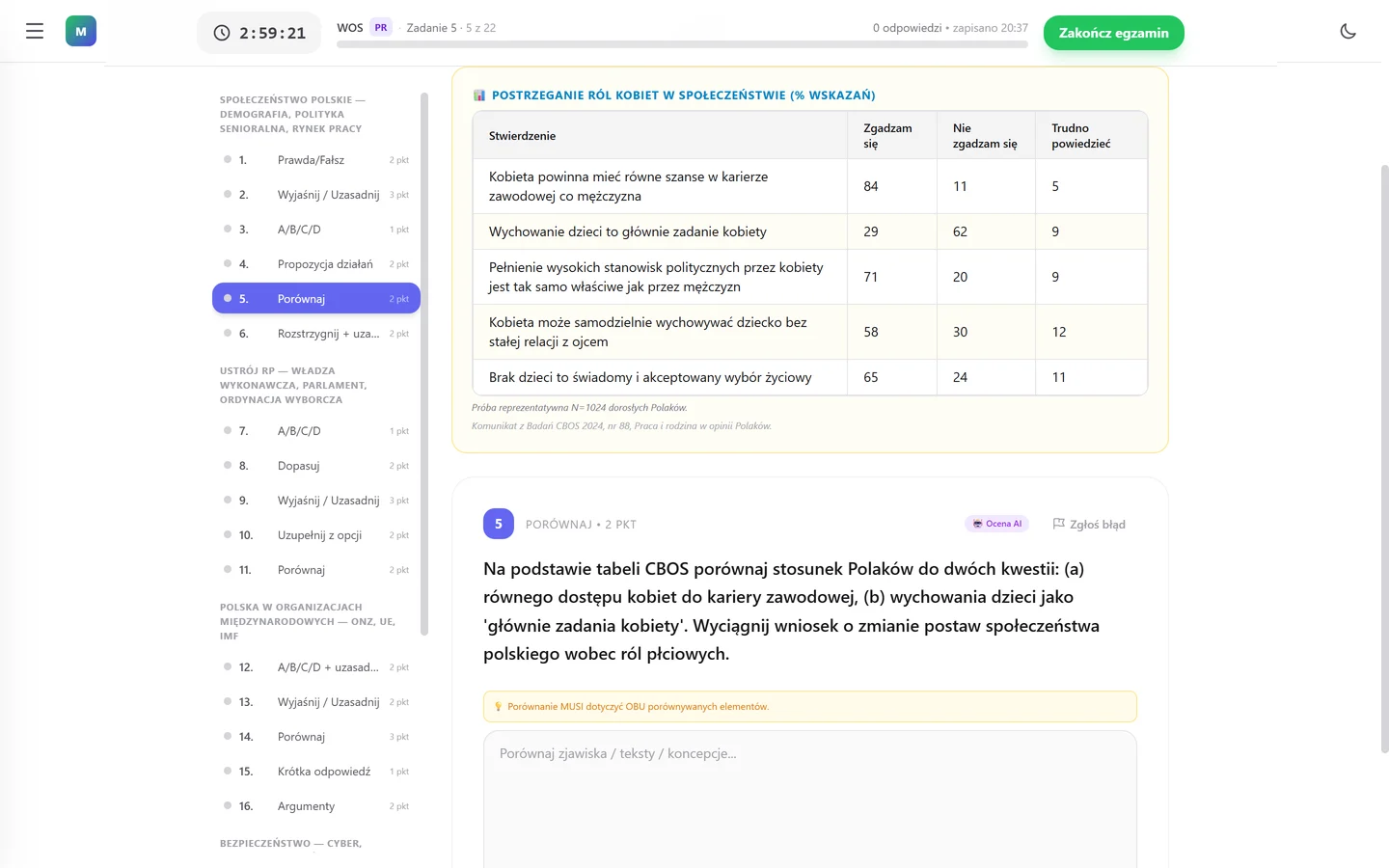Viewport: 1389px width, 868px height.
Task: Open task 6 Rozstrzygnij + uzasadnij
Action: point(316,334)
